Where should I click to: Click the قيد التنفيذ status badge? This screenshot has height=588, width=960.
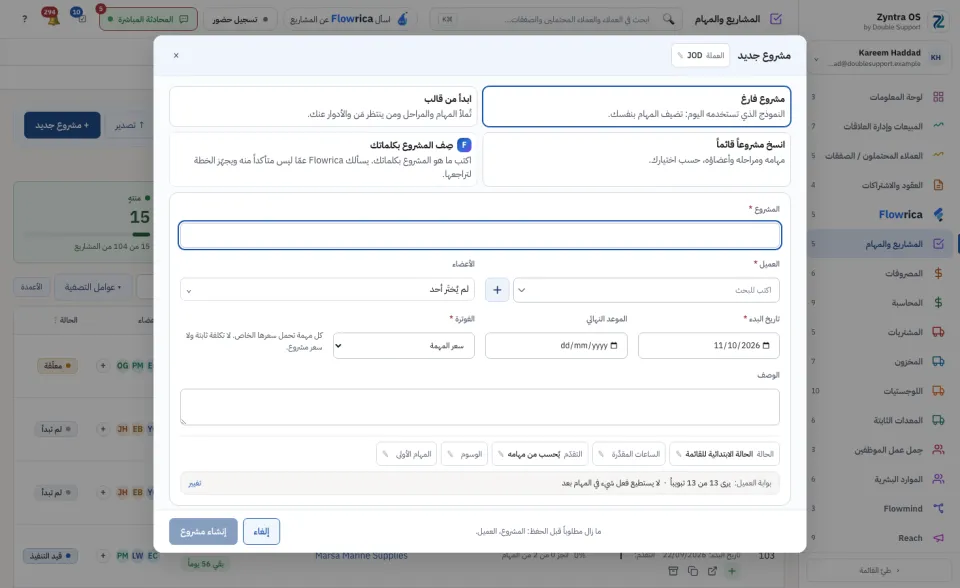[x=50, y=556]
